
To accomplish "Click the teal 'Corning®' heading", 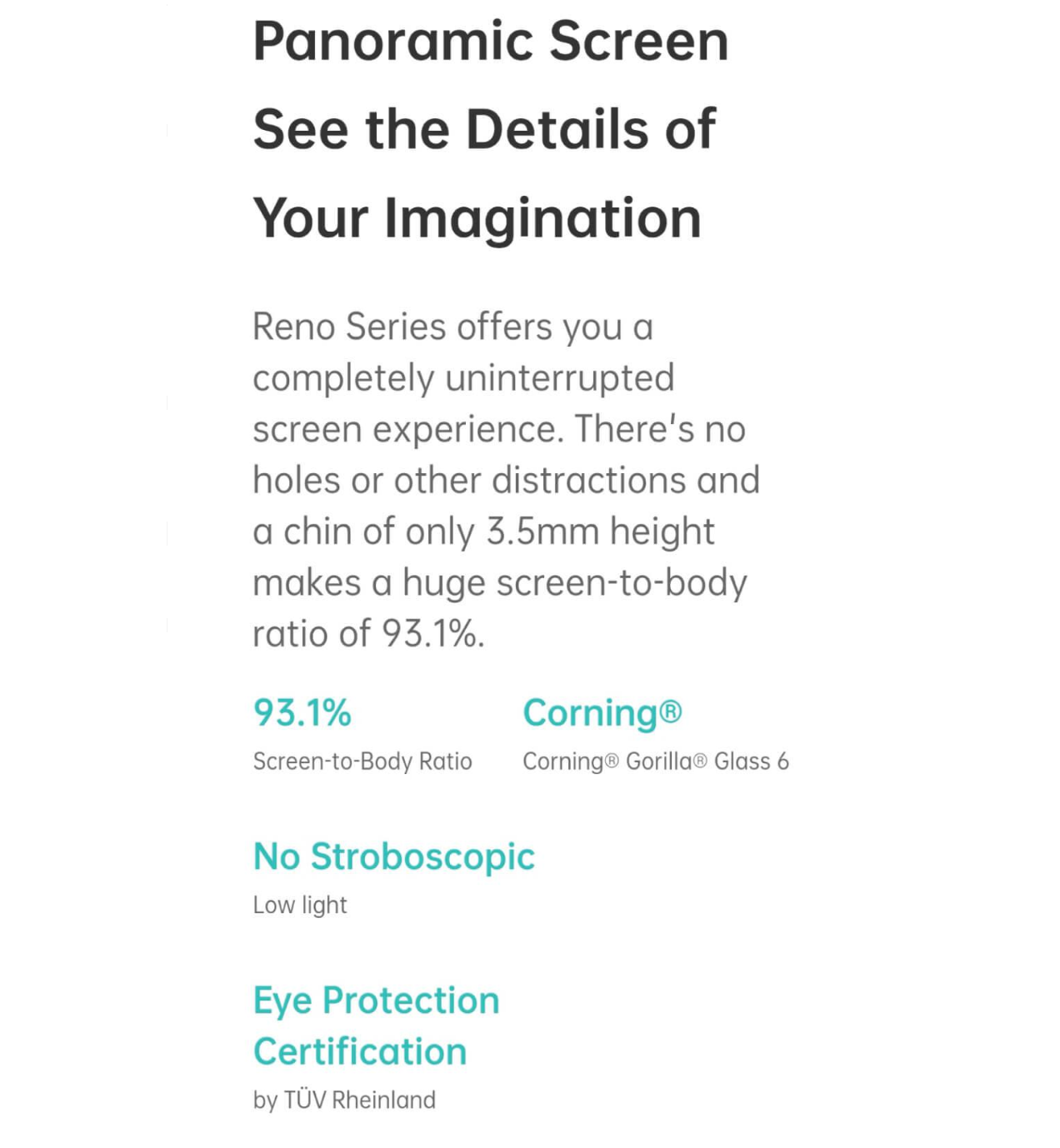I will tap(602, 714).
